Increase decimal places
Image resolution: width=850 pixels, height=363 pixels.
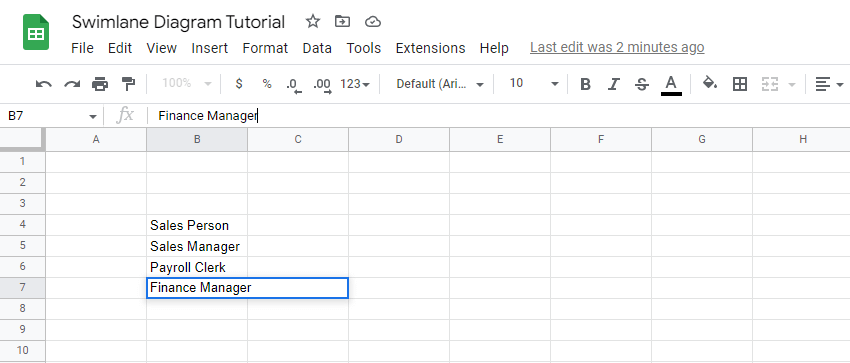[323, 85]
